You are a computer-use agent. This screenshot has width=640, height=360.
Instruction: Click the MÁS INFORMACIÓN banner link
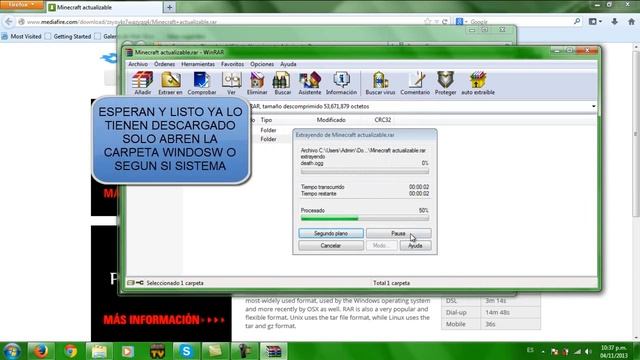coord(164,320)
